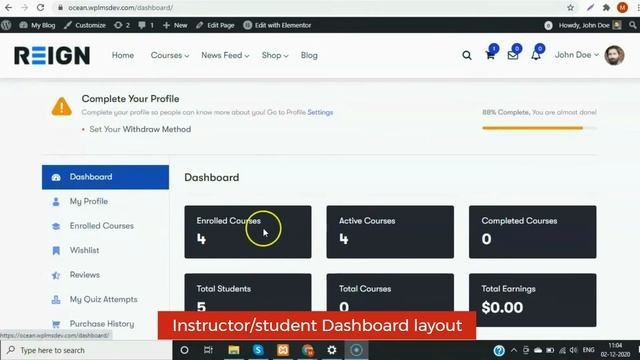The width and height of the screenshot is (640, 360).
Task: Open the comments bubble in admin bar
Action: [x=146, y=25]
